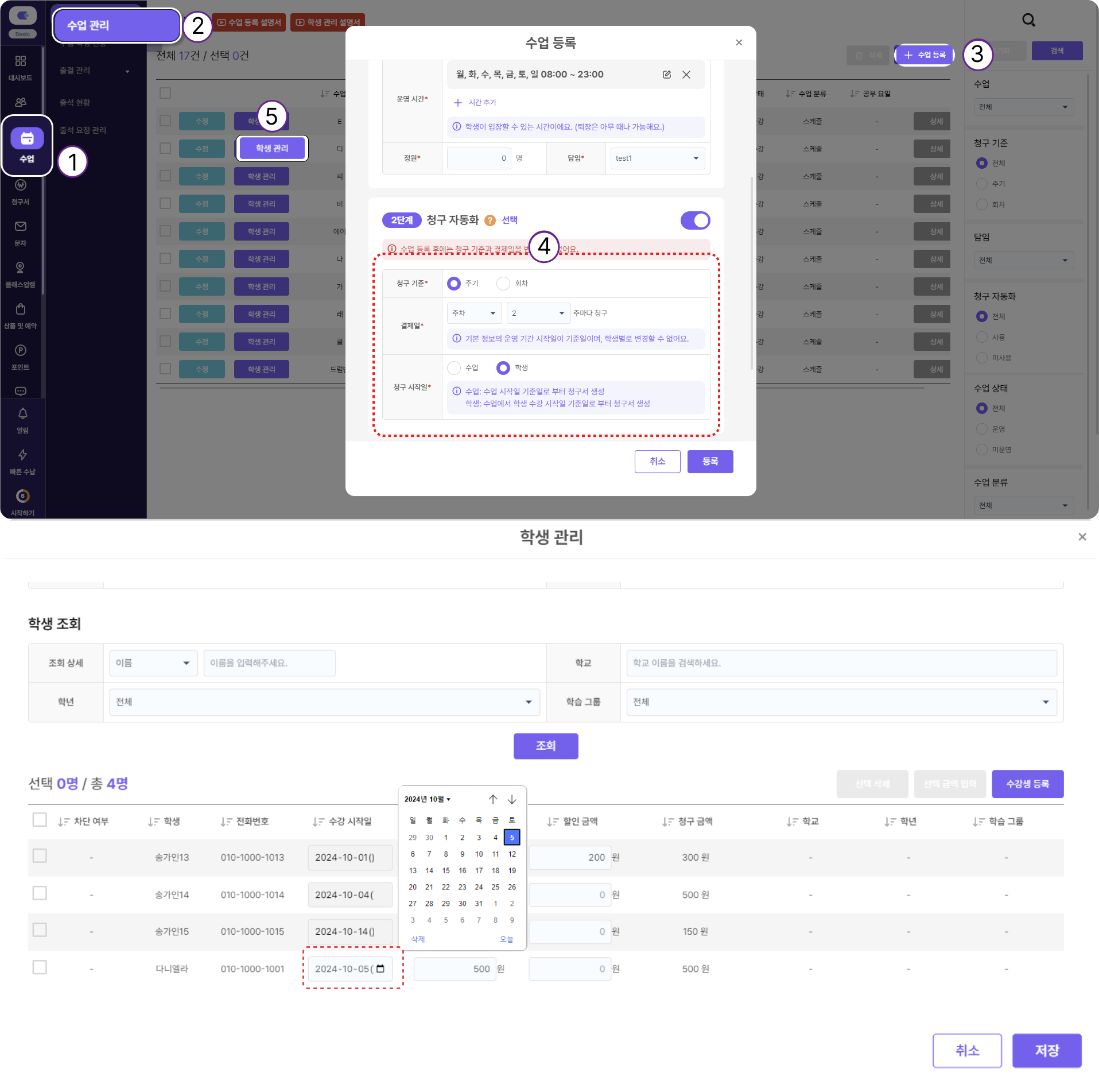The image size is (1099, 1092).
Task: Go to next month in the calendar popup
Action: (x=512, y=799)
